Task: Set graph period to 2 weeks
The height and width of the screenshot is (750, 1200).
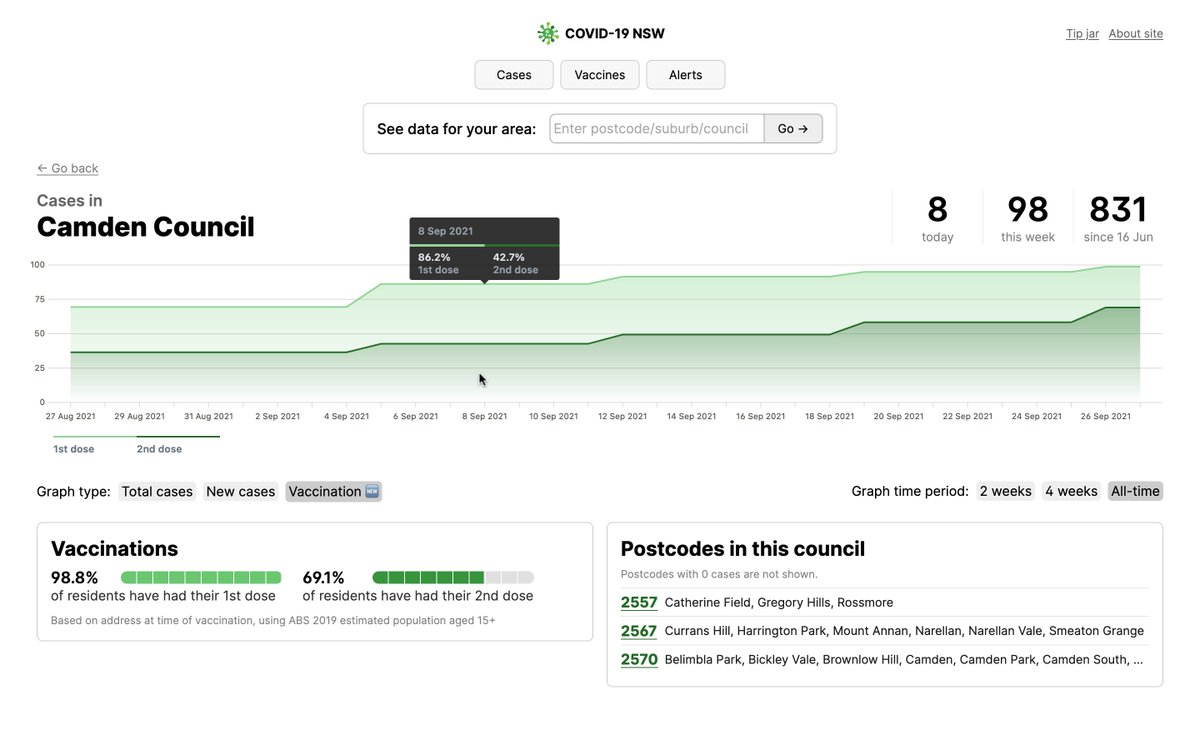Action: click(1005, 491)
